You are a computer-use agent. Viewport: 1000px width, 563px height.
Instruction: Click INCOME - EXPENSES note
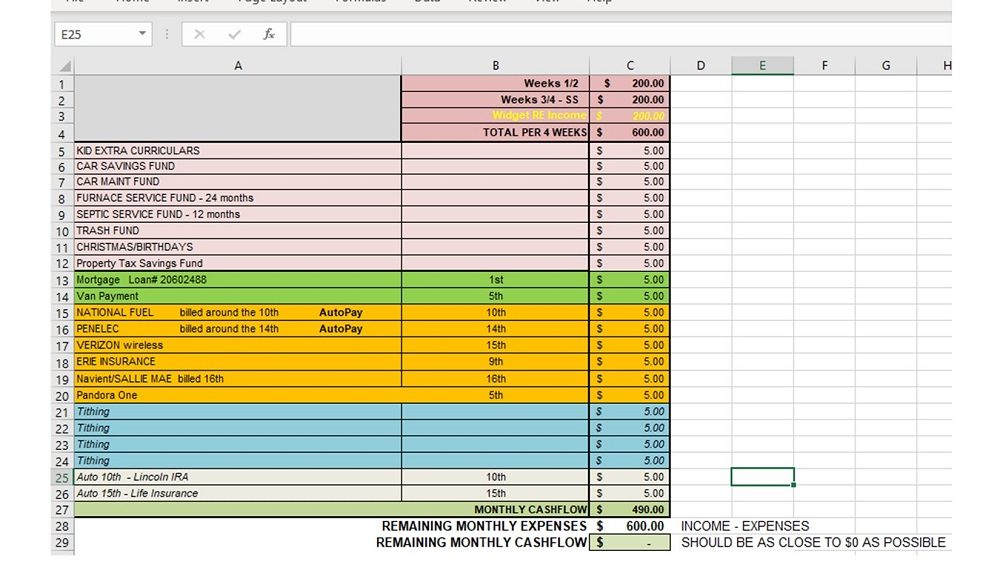(x=745, y=527)
